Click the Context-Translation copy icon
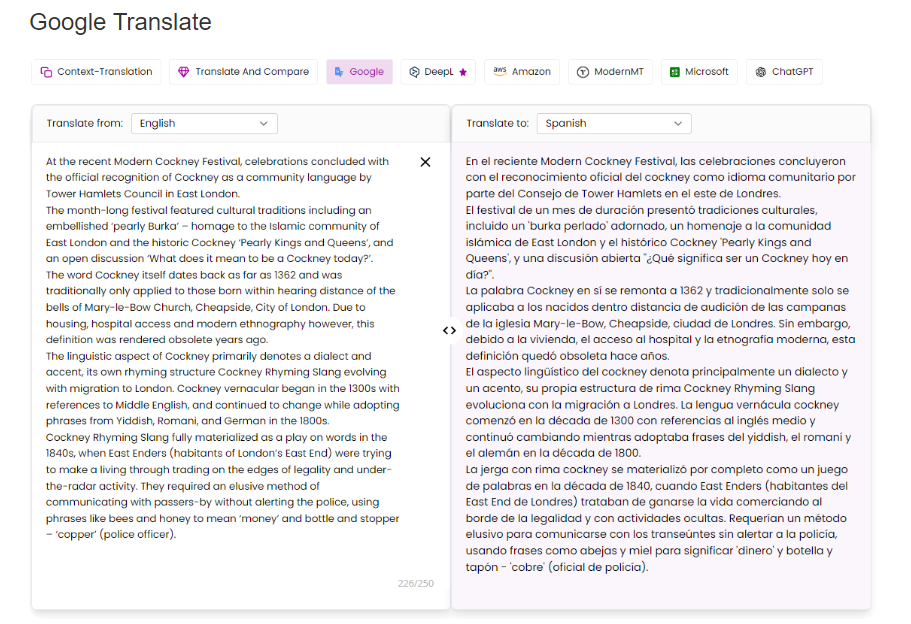The width and height of the screenshot is (911, 624). pos(46,72)
